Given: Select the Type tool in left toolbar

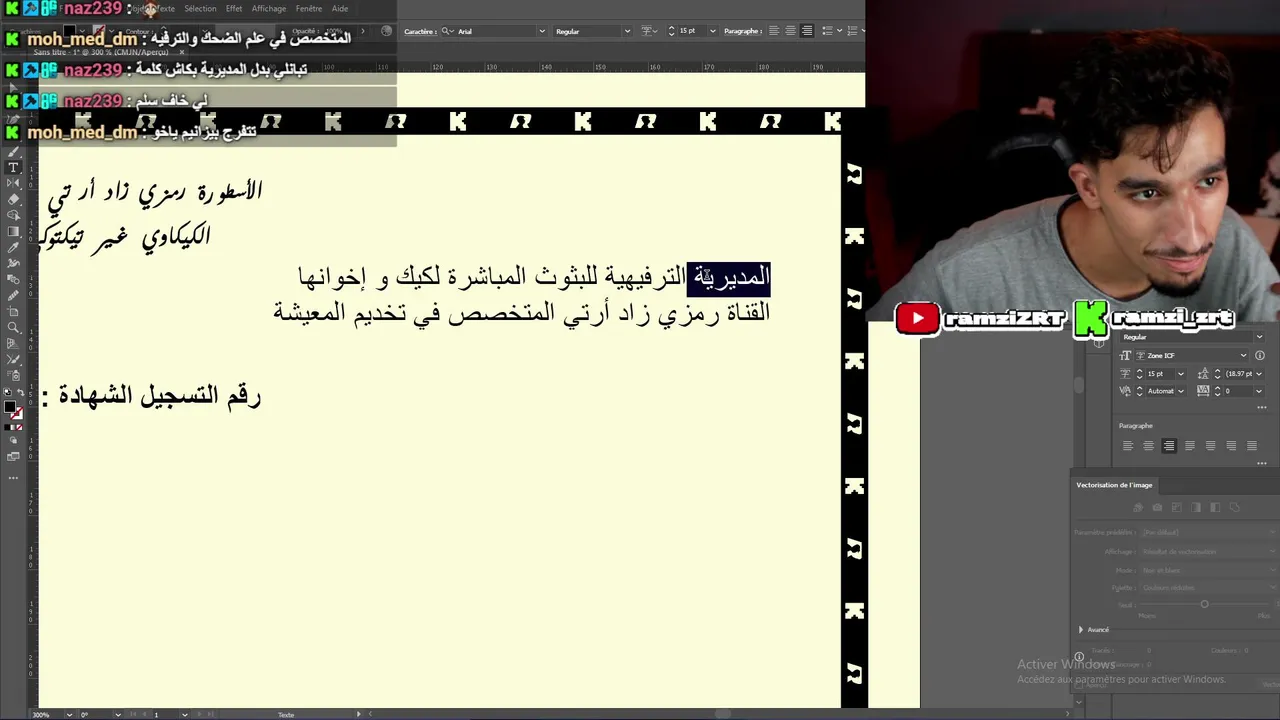Looking at the screenshot, I should pos(14,167).
